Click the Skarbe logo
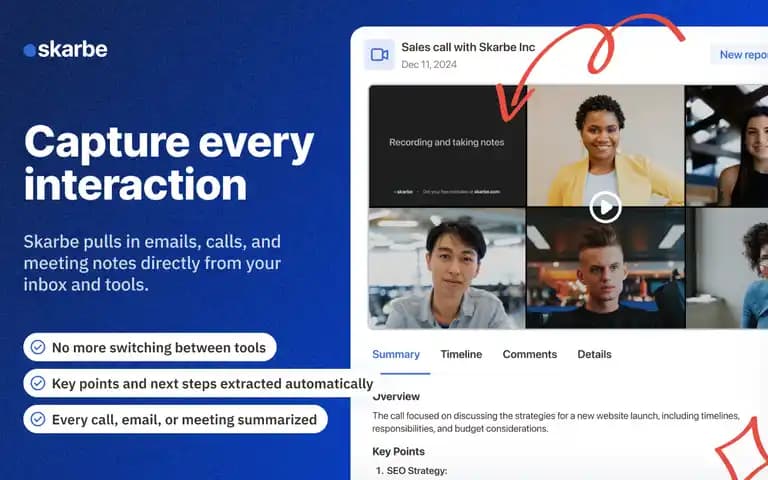Screen dimensions: 768x480 66,49
